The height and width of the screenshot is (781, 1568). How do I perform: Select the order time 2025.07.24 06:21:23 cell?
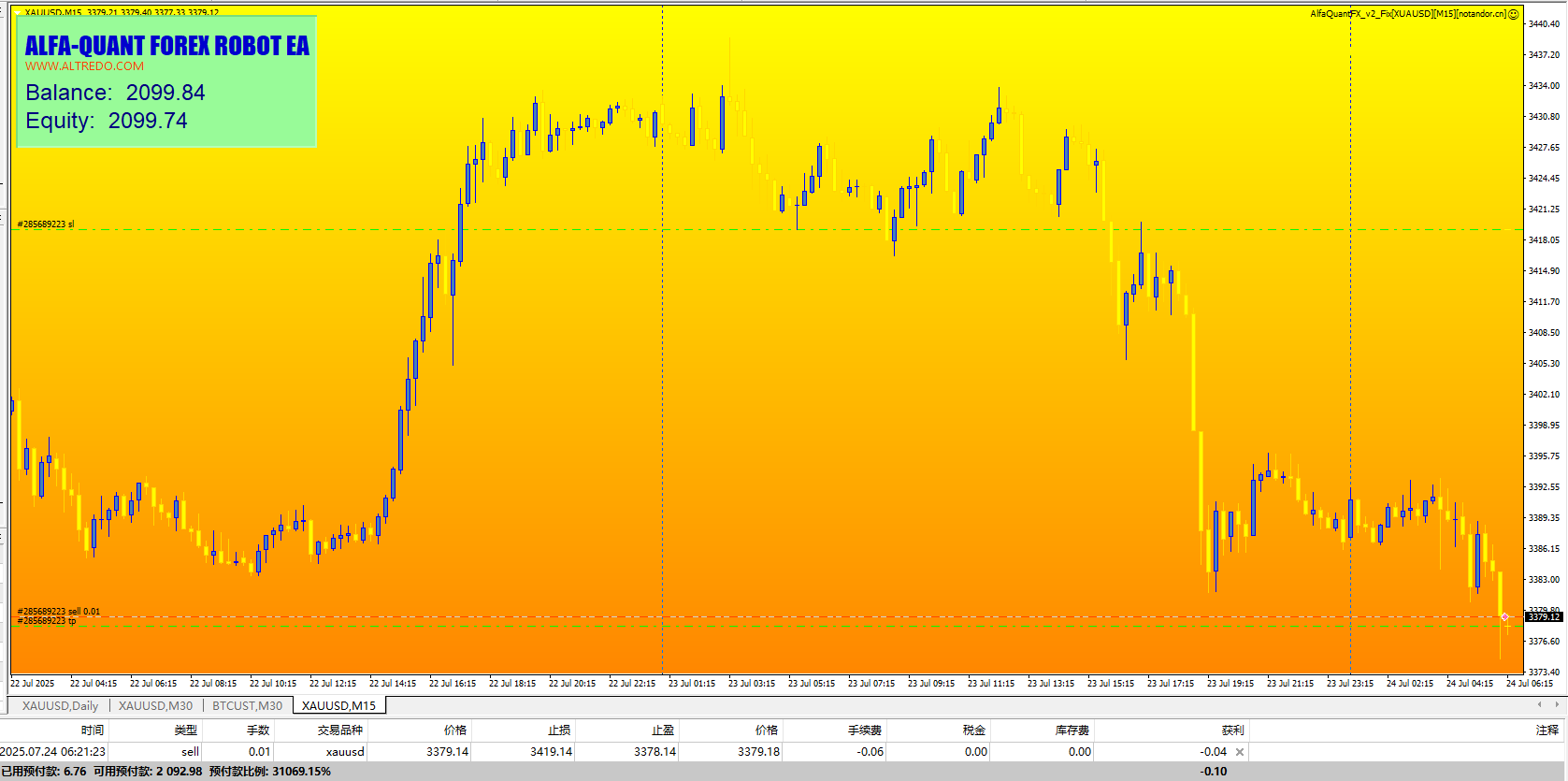tap(53, 752)
